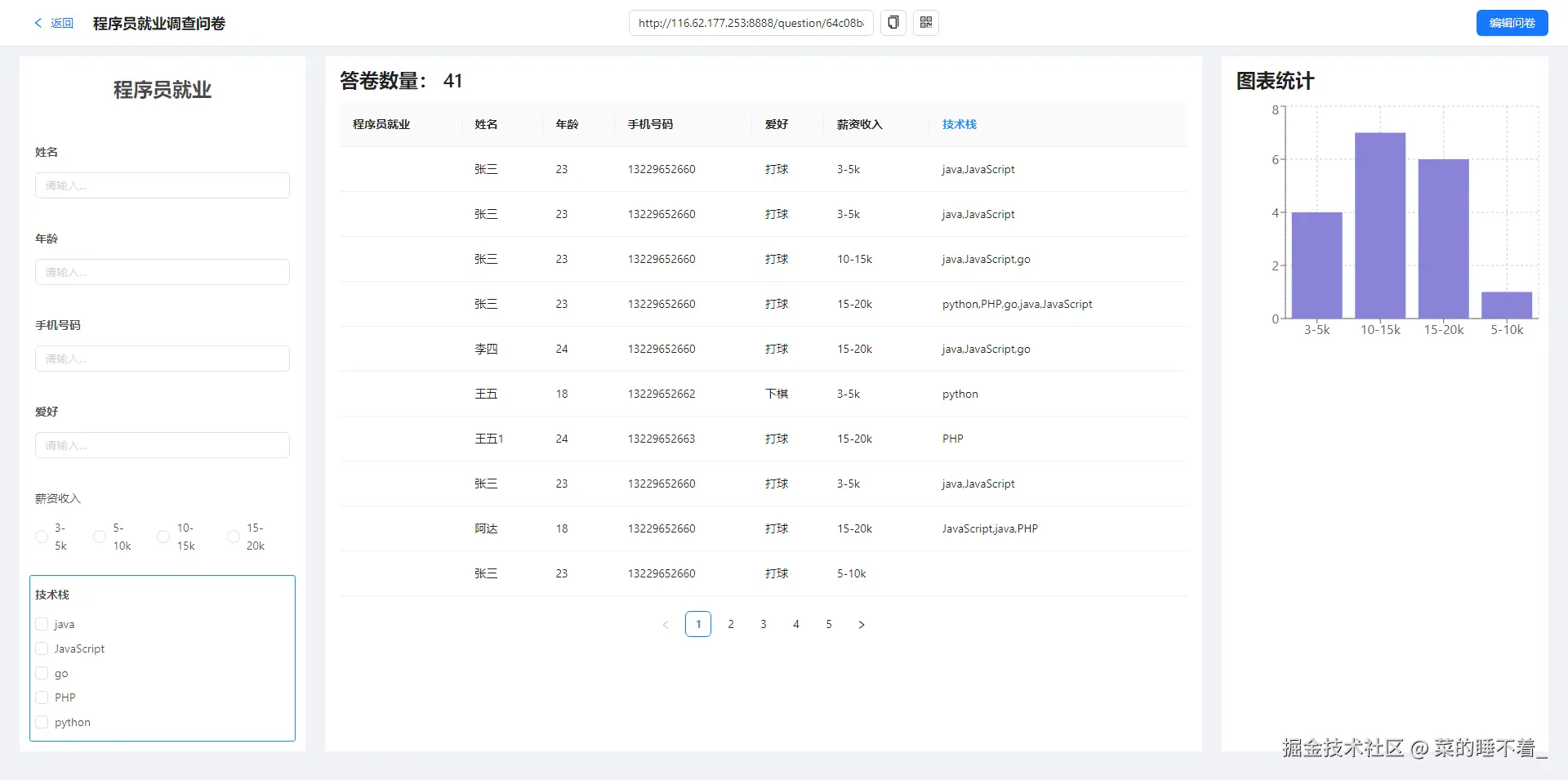Go to the previous results page arrow
This screenshot has height=780, width=1568.
tap(666, 624)
